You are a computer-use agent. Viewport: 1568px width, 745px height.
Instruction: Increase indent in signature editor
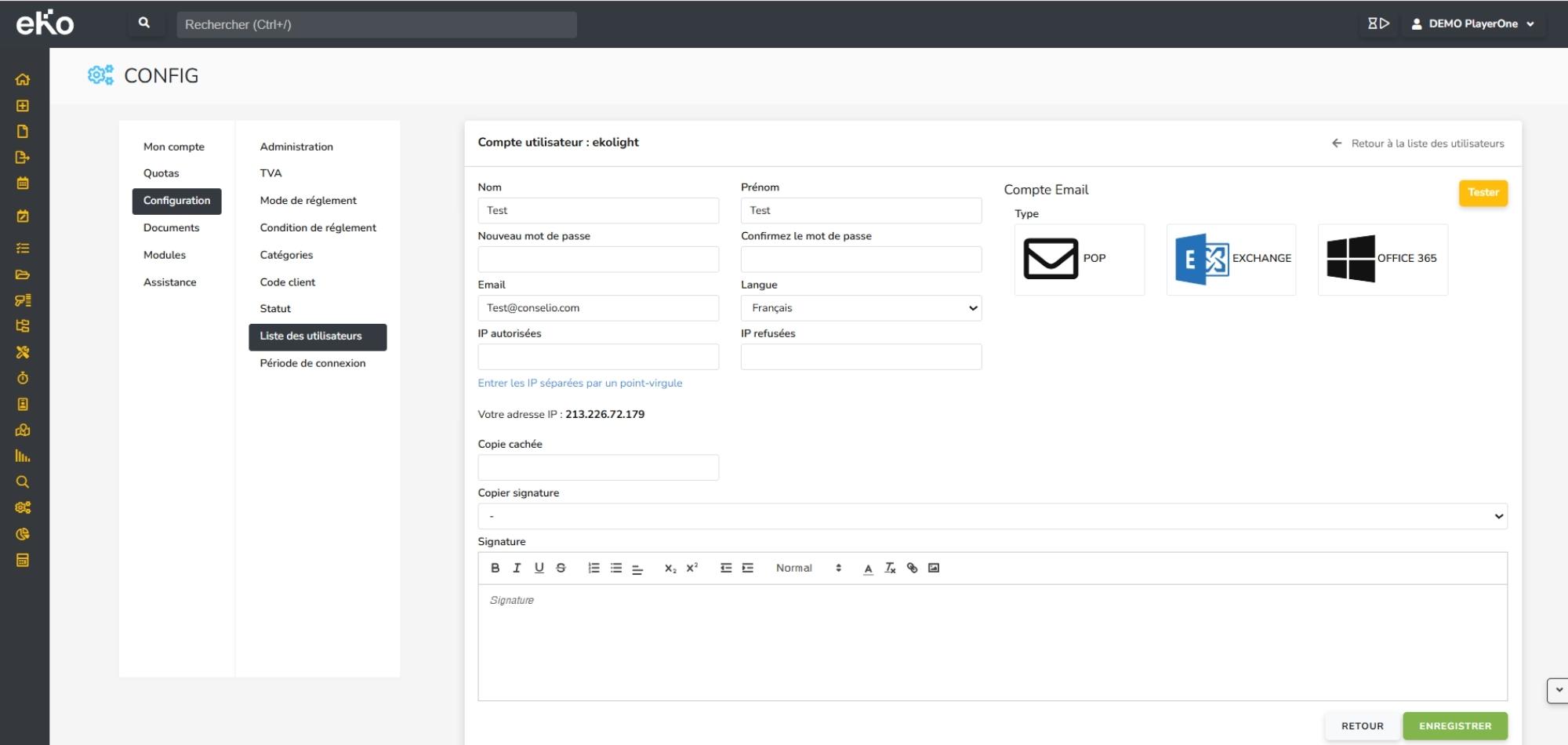coord(748,568)
